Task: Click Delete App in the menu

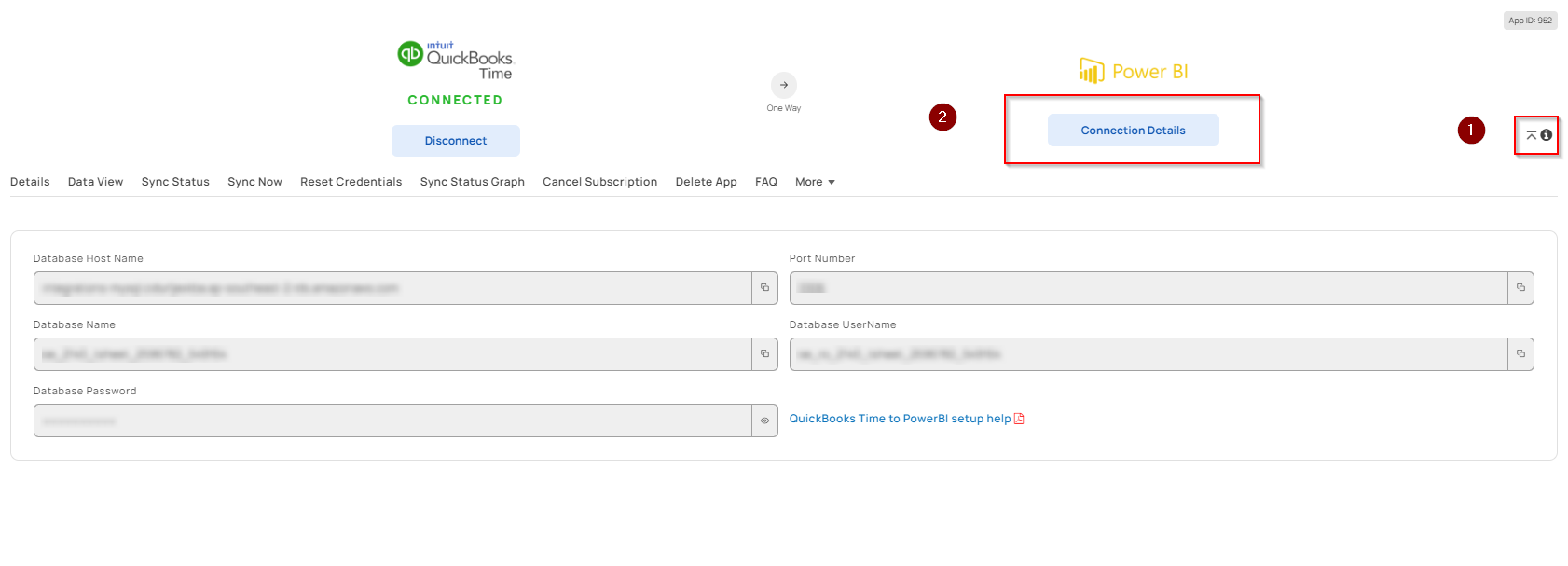Action: (x=706, y=182)
